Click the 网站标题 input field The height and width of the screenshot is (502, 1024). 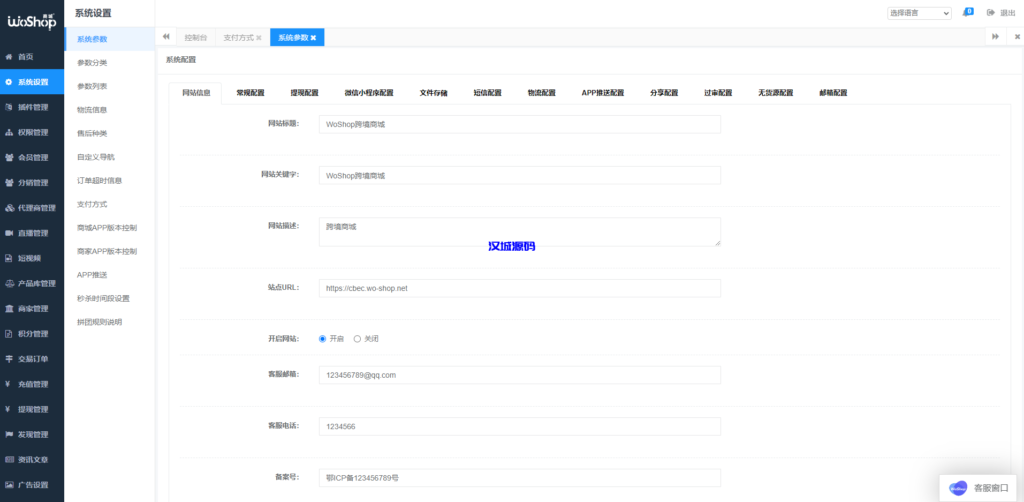[x=520, y=124]
